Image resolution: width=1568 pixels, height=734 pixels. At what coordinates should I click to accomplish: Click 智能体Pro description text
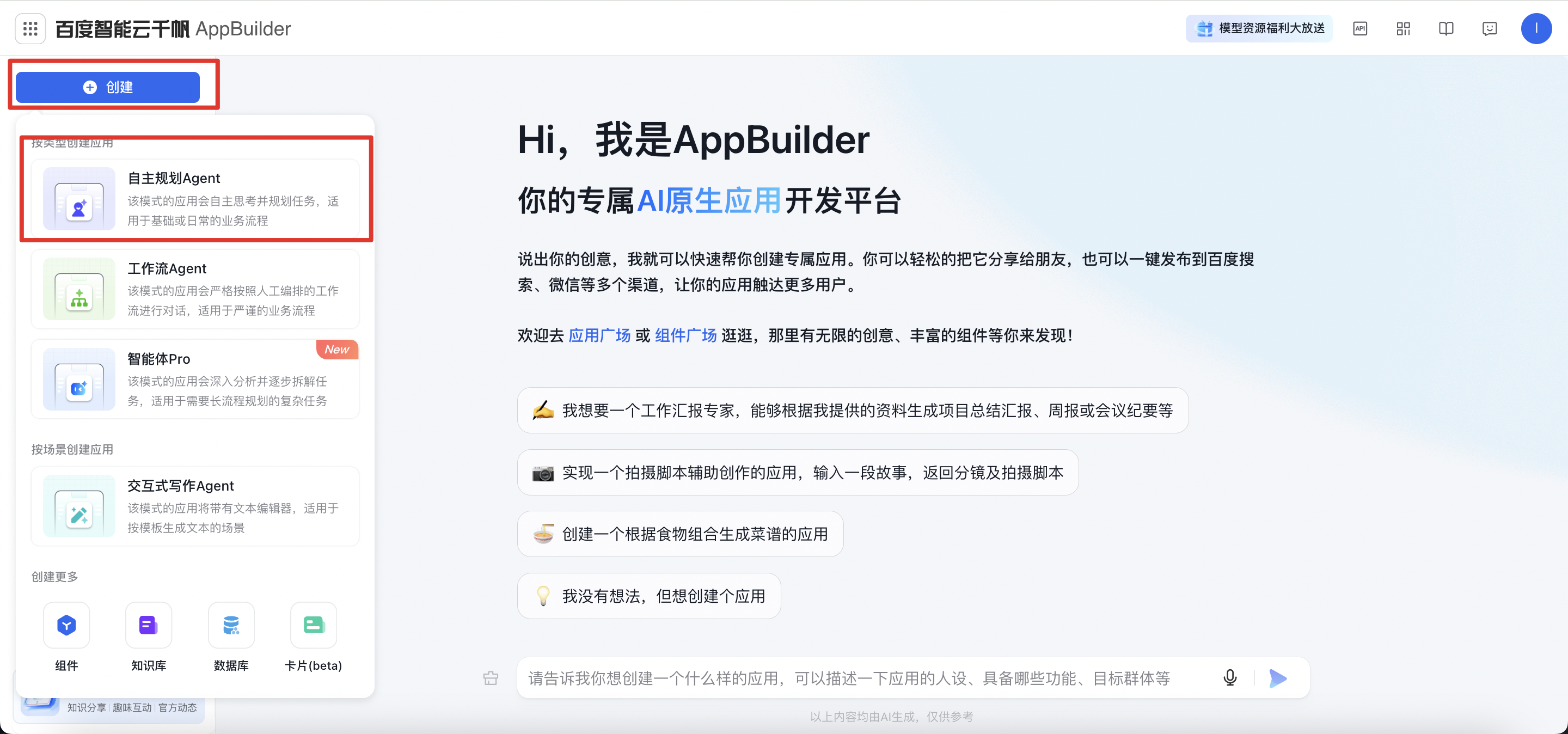tap(227, 391)
